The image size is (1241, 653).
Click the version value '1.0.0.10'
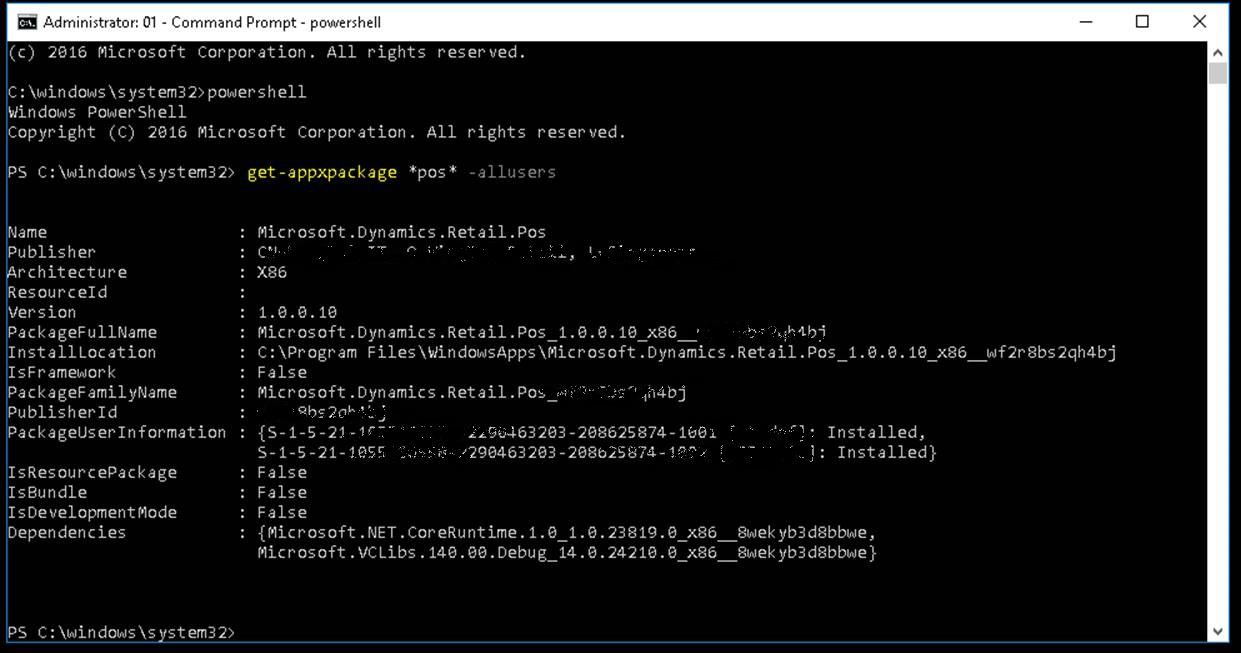point(297,312)
